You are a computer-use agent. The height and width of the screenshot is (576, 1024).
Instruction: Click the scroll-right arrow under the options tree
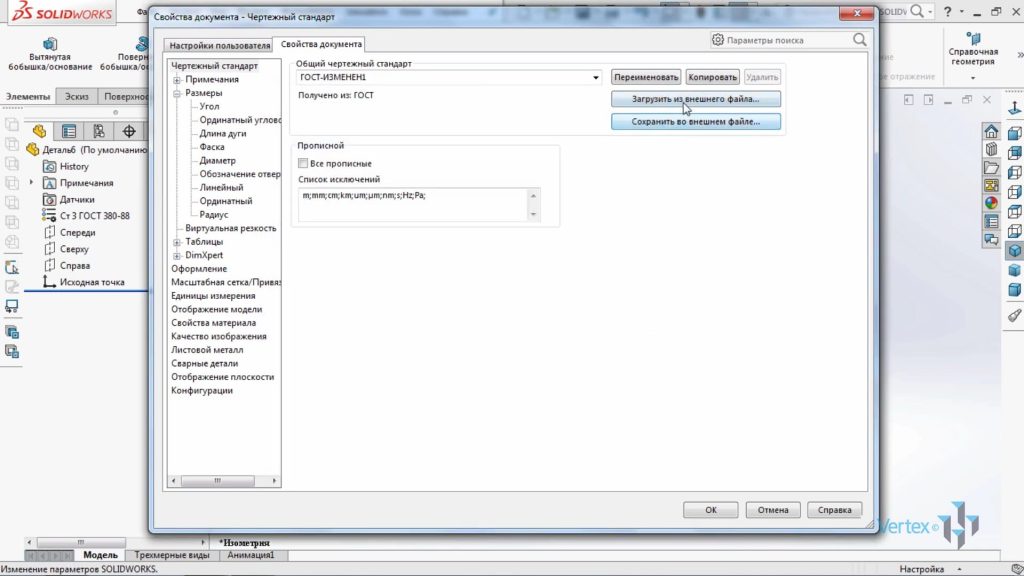coord(274,481)
